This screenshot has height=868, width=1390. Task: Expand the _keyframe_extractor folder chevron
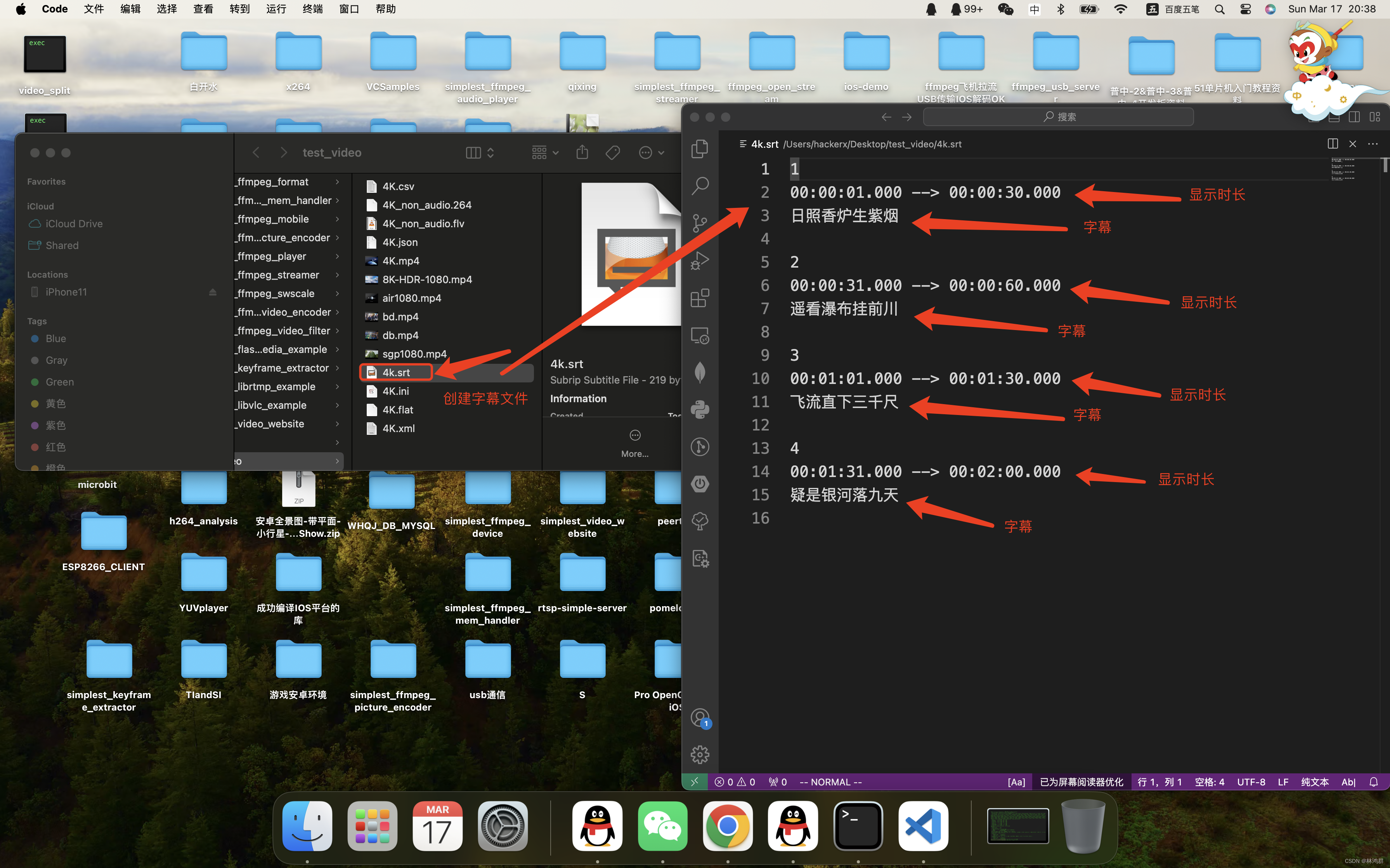[337, 368]
